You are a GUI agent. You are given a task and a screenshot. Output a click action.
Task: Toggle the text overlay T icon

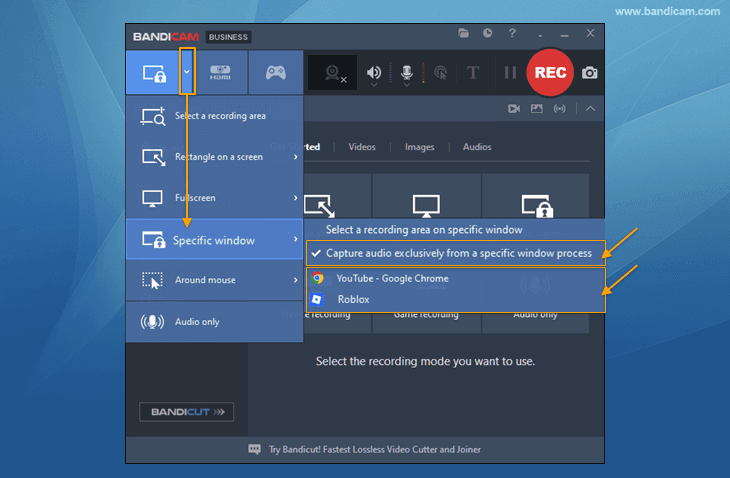(473, 73)
